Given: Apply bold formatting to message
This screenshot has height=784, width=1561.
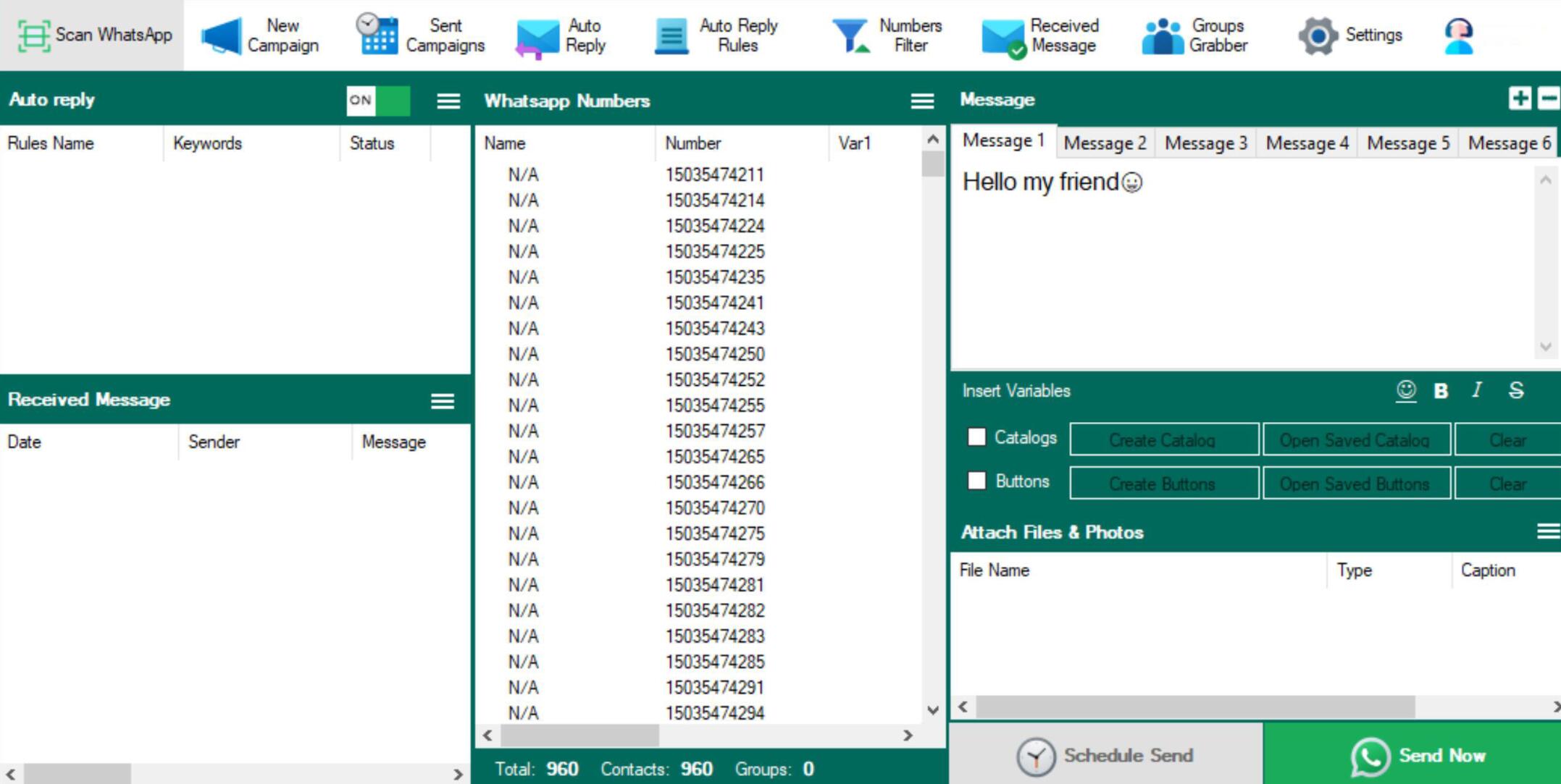Looking at the screenshot, I should coord(1441,391).
